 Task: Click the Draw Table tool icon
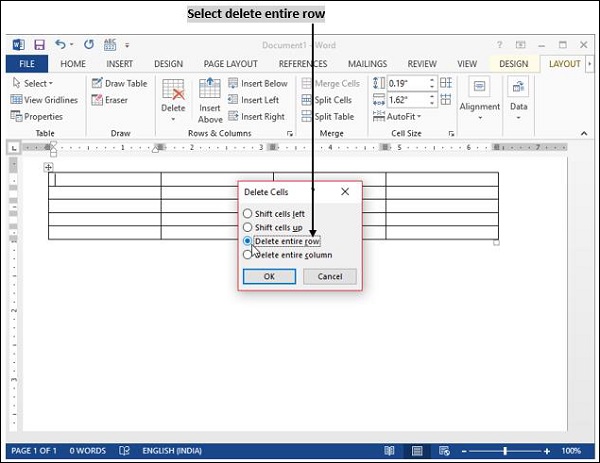click(x=97, y=84)
